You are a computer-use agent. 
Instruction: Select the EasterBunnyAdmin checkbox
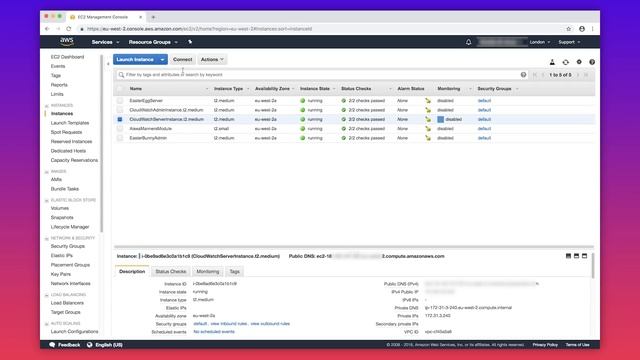tap(120, 138)
